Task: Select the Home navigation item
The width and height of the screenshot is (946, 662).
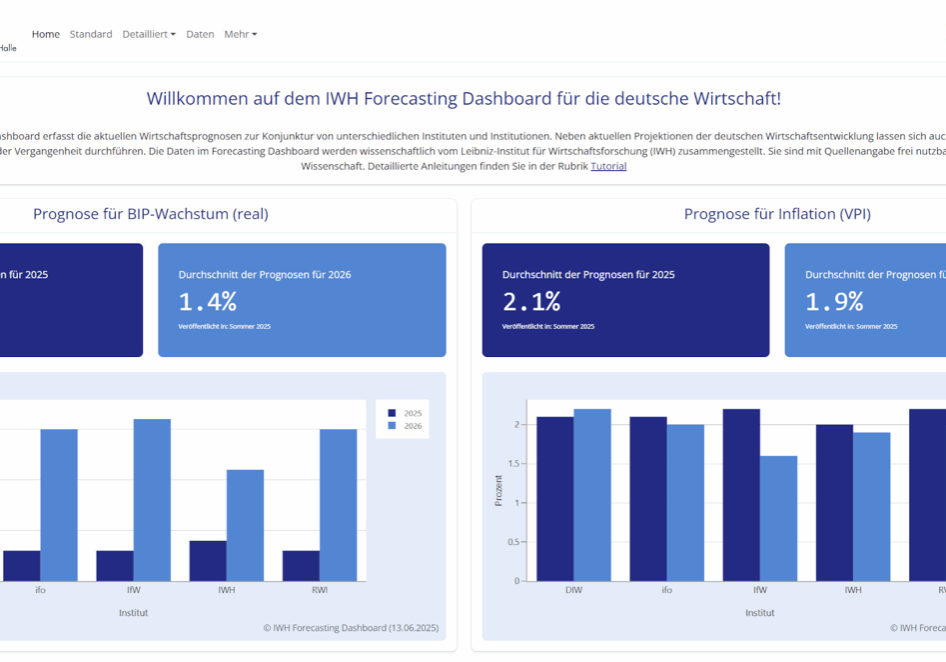Action: coord(45,33)
